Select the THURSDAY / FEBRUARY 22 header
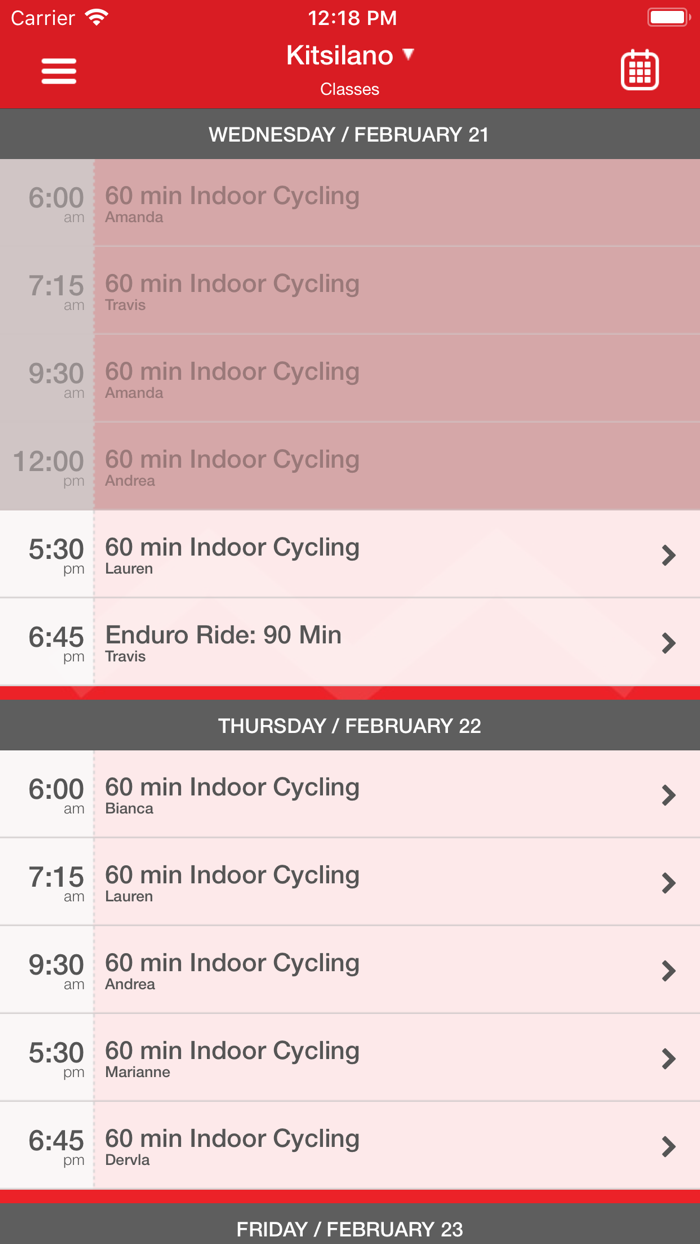 point(350,724)
